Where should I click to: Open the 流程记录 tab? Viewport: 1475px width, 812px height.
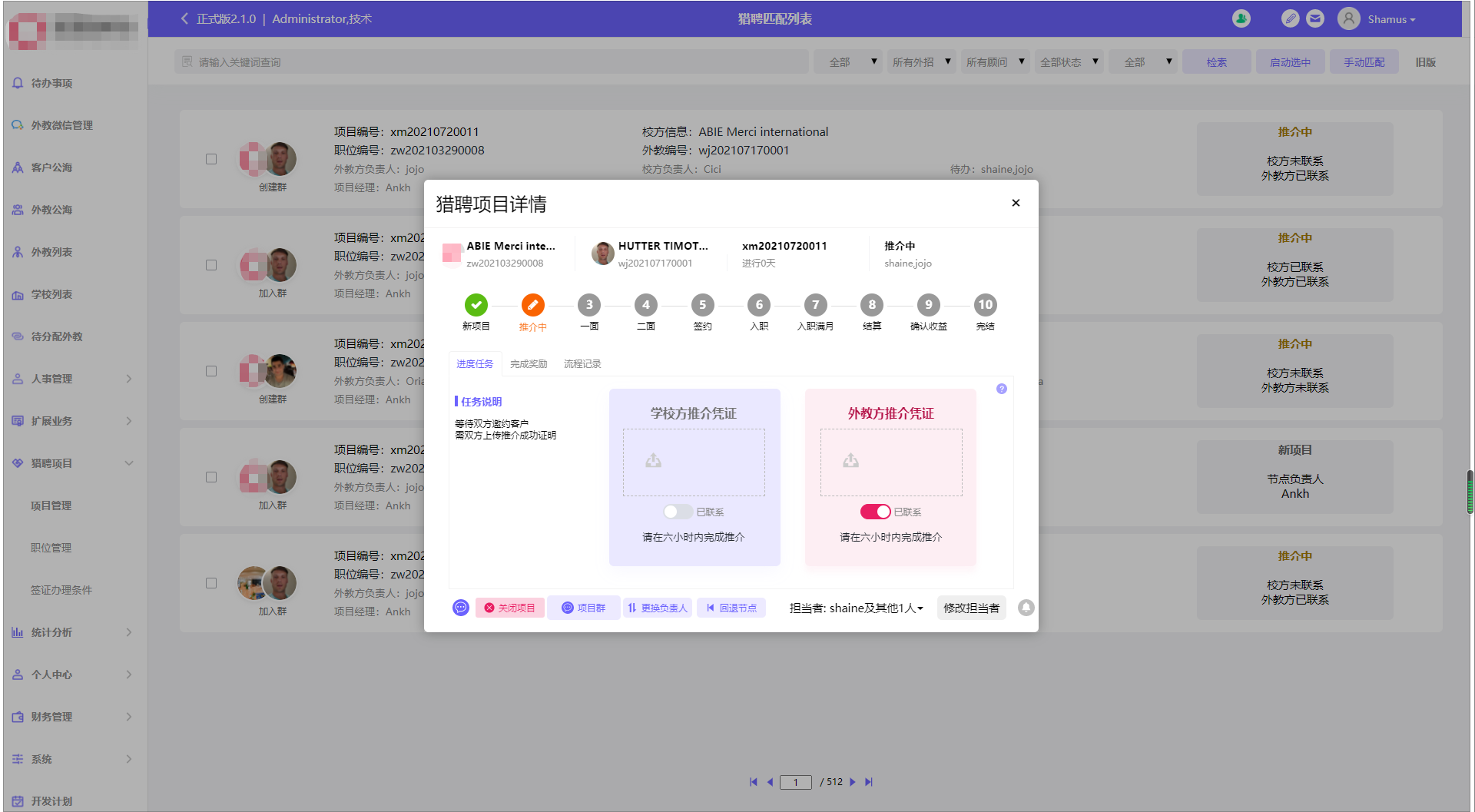click(x=582, y=363)
